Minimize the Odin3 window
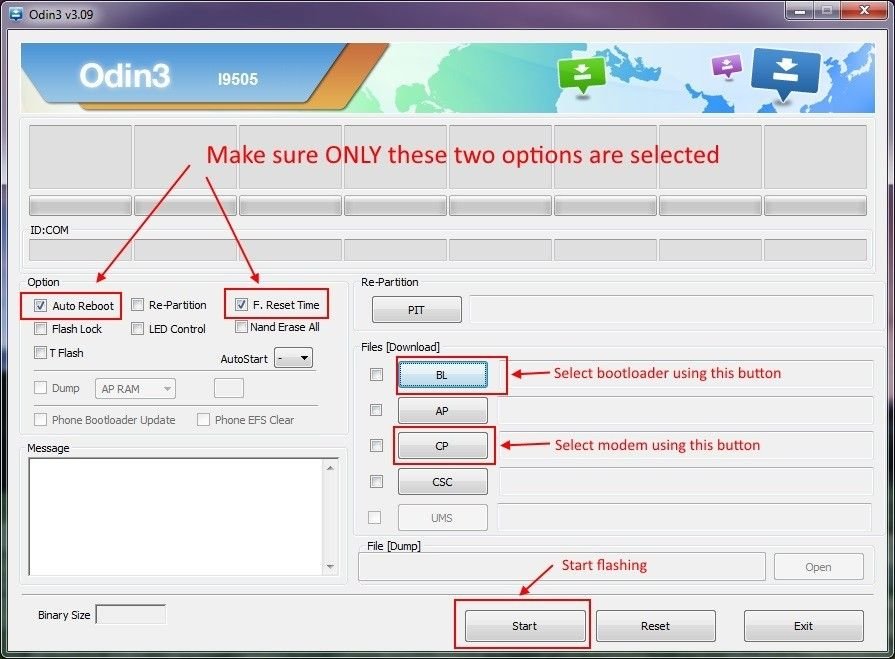 click(x=800, y=11)
